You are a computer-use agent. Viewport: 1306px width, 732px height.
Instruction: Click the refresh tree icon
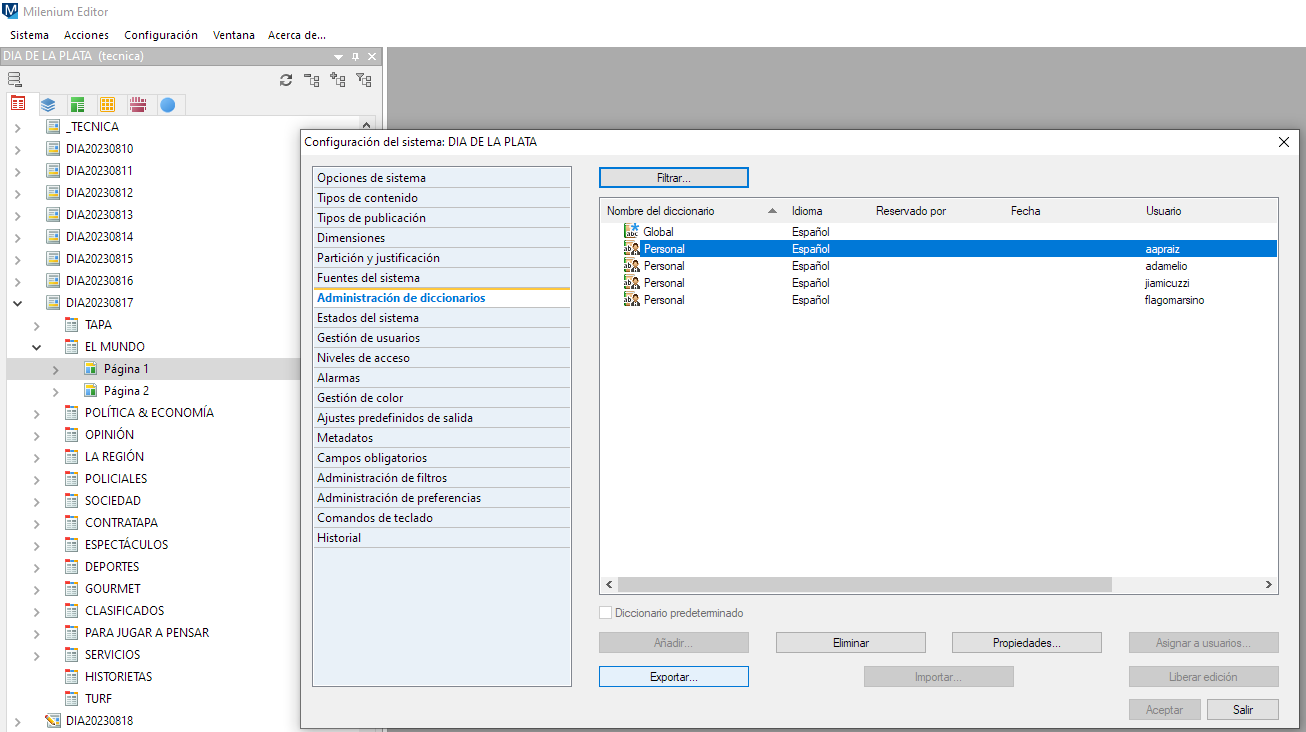[286, 80]
